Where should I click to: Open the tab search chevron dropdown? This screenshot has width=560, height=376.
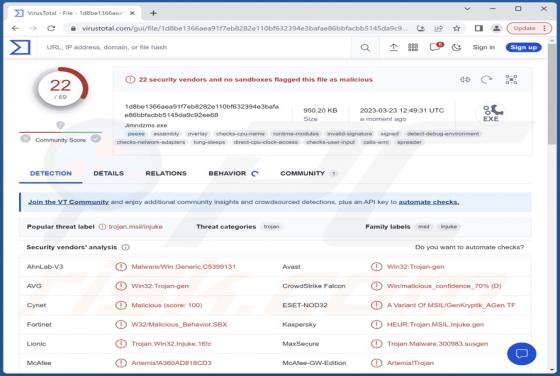467,9
